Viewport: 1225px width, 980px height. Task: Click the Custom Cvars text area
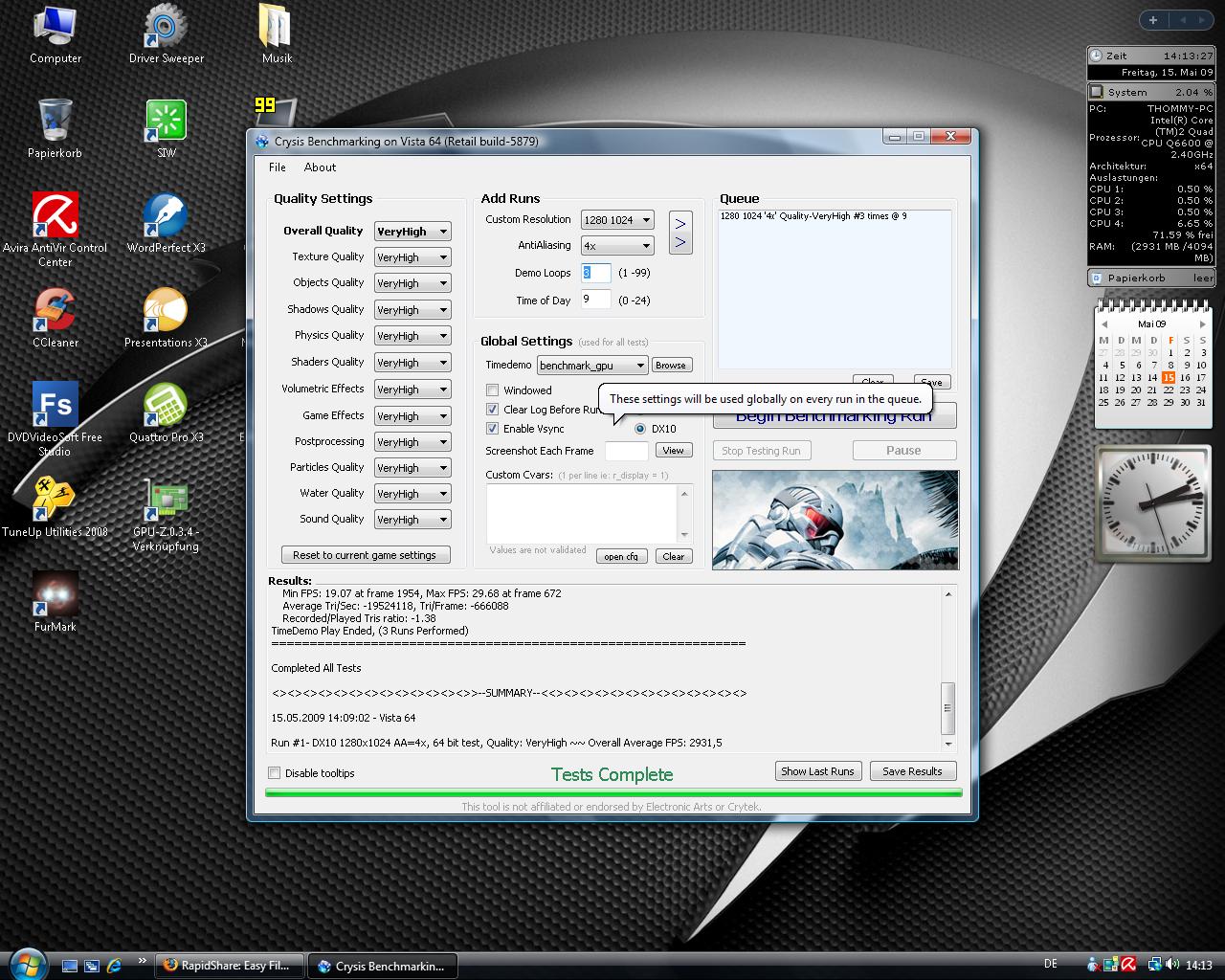point(583,514)
